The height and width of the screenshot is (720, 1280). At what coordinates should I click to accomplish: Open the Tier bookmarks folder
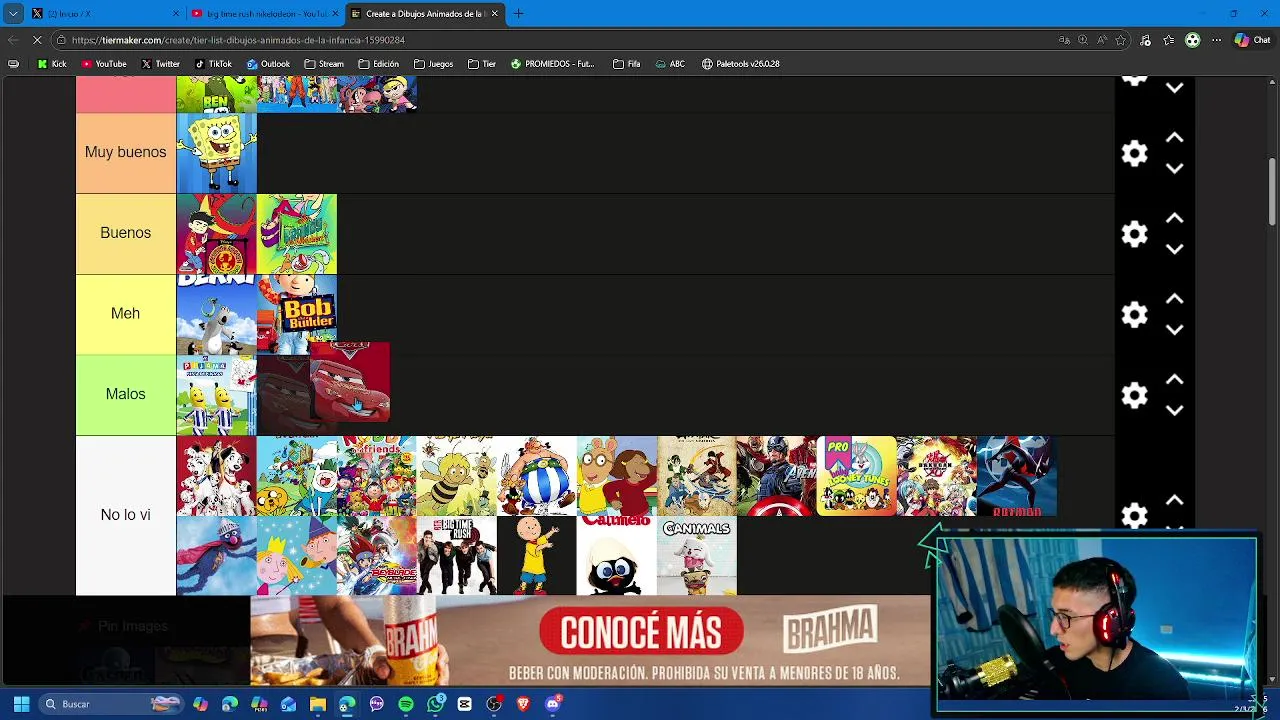482,64
